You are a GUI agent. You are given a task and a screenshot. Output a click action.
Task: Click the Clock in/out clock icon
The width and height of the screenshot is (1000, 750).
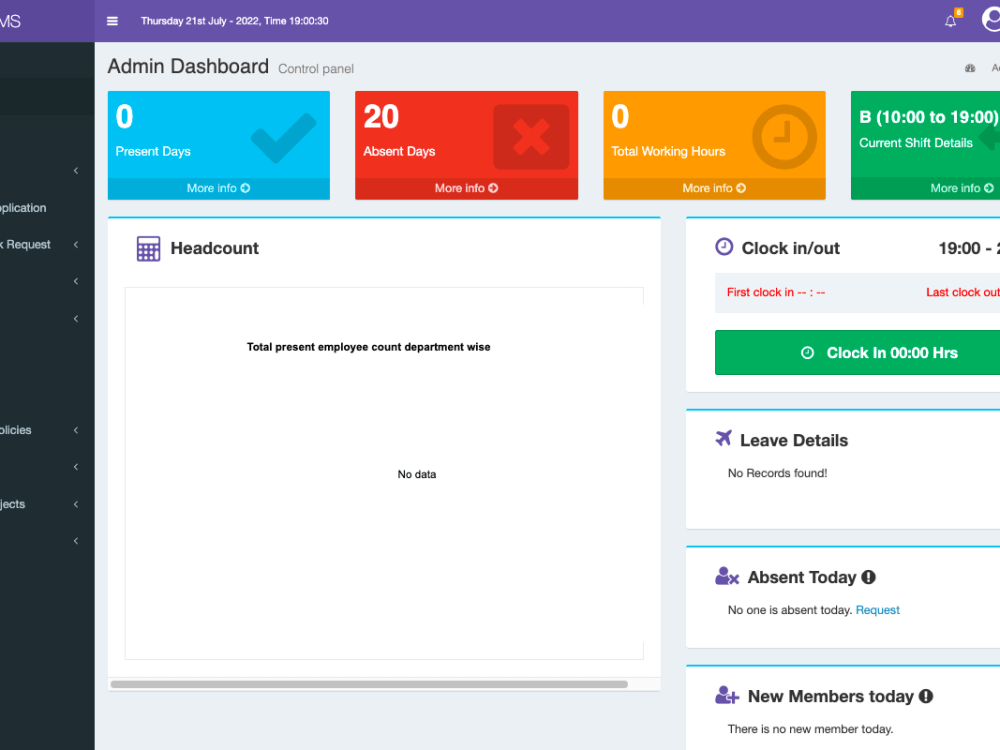click(x=724, y=247)
